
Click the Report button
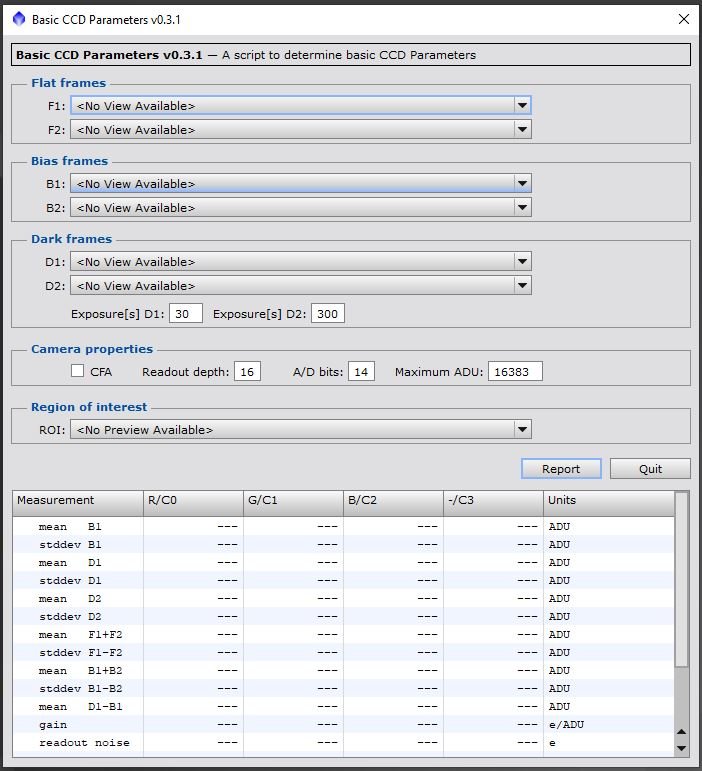561,469
